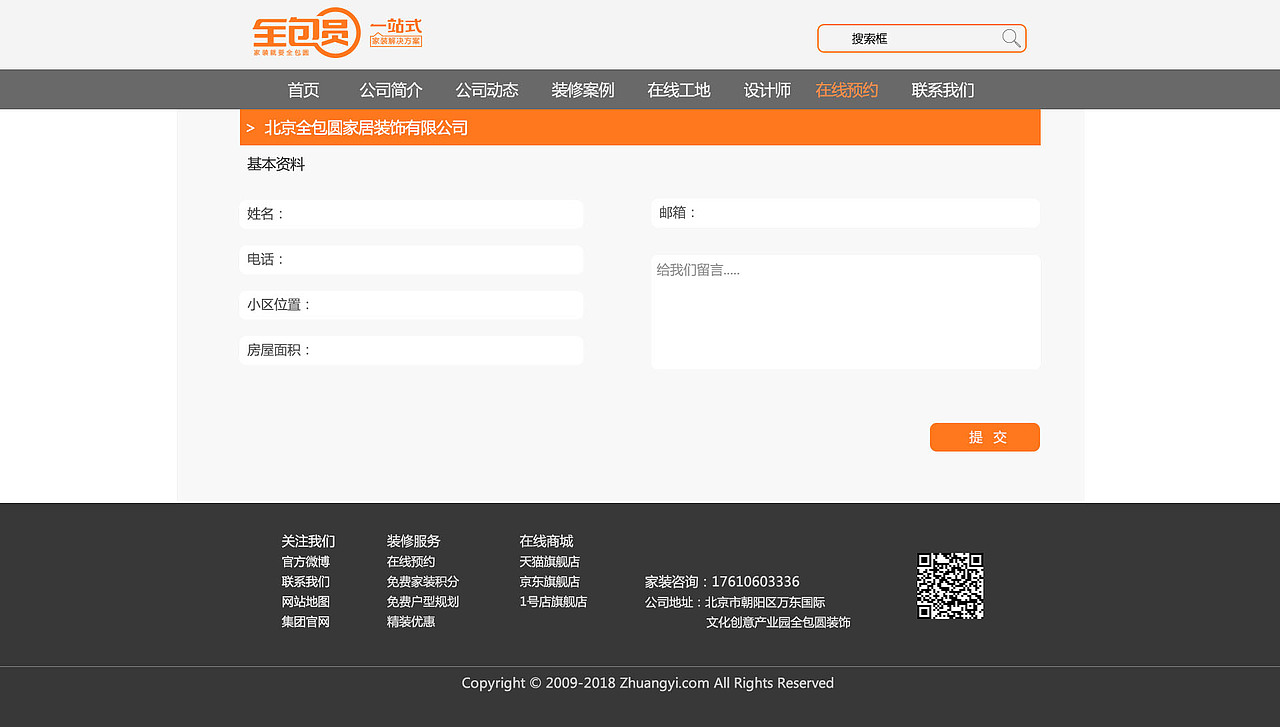Select the 小区位置 input field

click(411, 305)
